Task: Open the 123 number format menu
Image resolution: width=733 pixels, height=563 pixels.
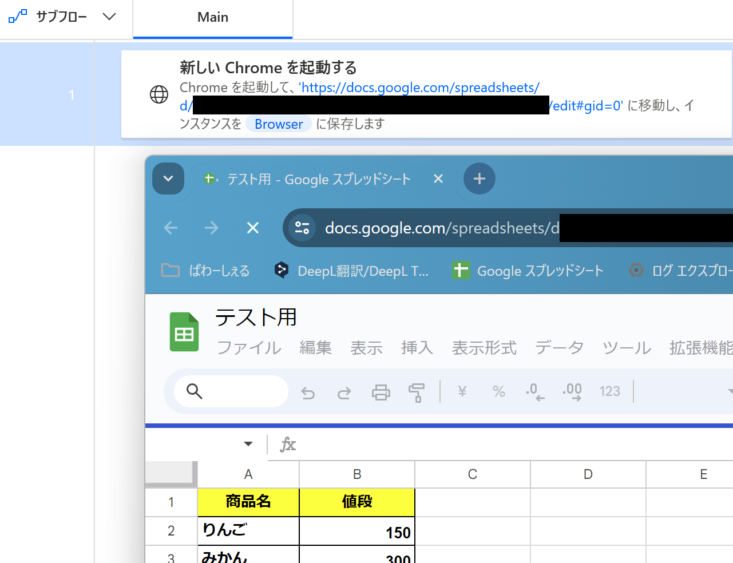Action: (610, 391)
